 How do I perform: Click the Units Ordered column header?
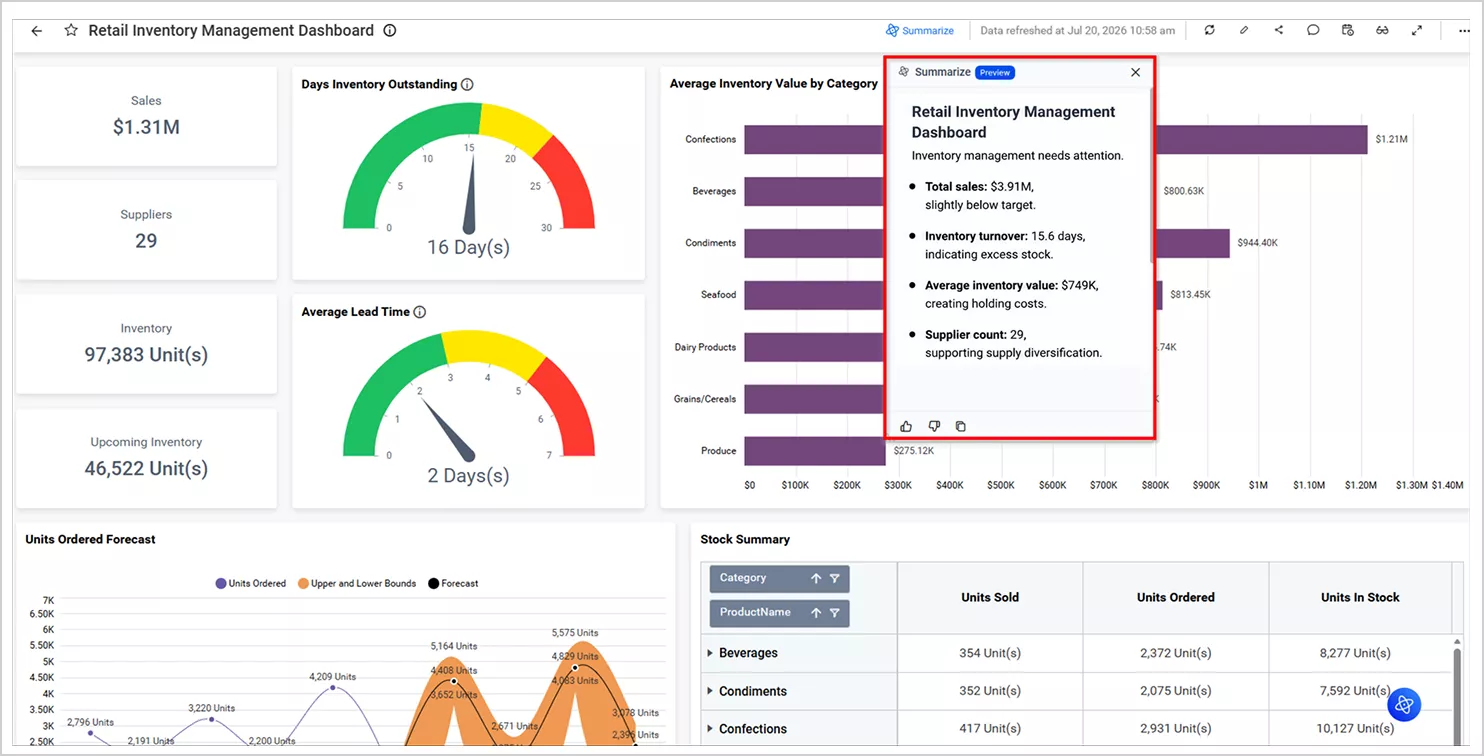(x=1176, y=597)
